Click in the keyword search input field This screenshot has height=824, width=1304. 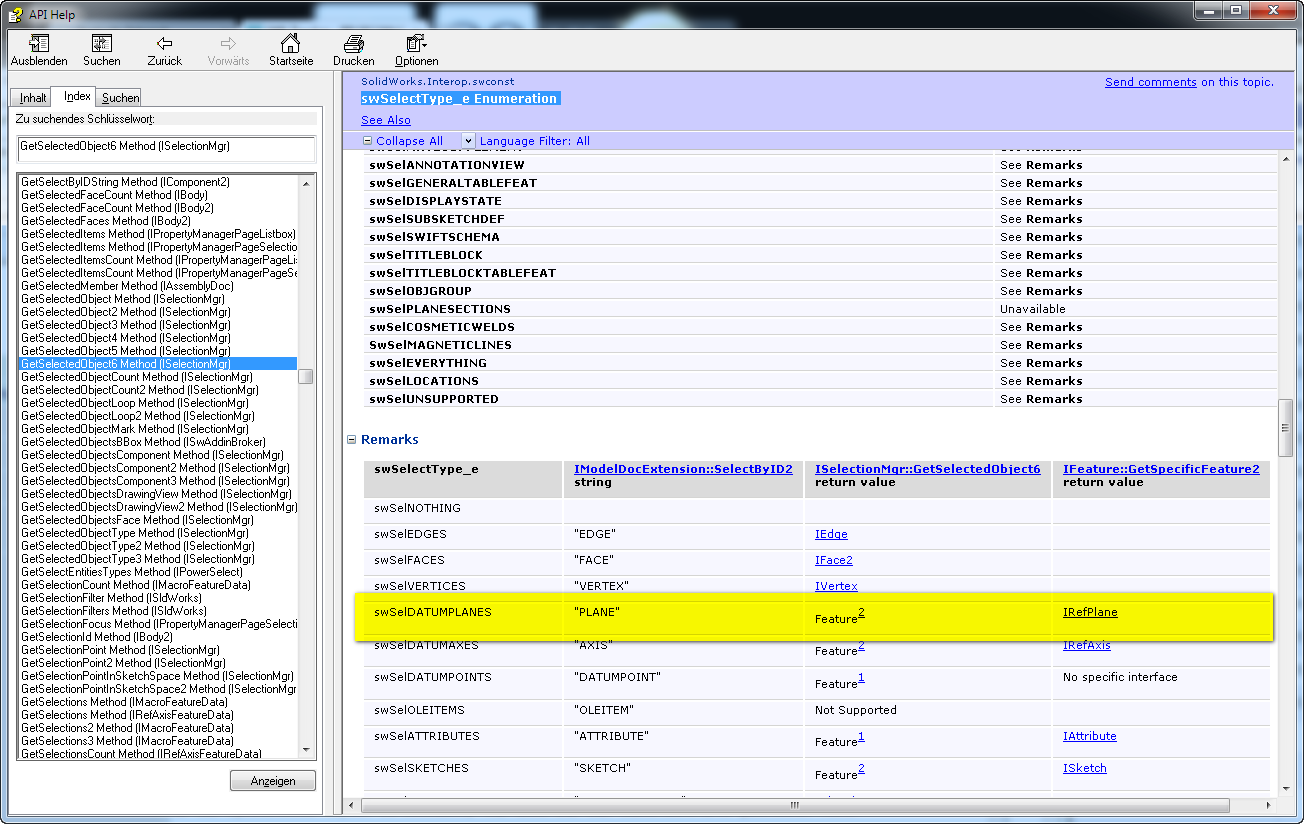coord(166,147)
